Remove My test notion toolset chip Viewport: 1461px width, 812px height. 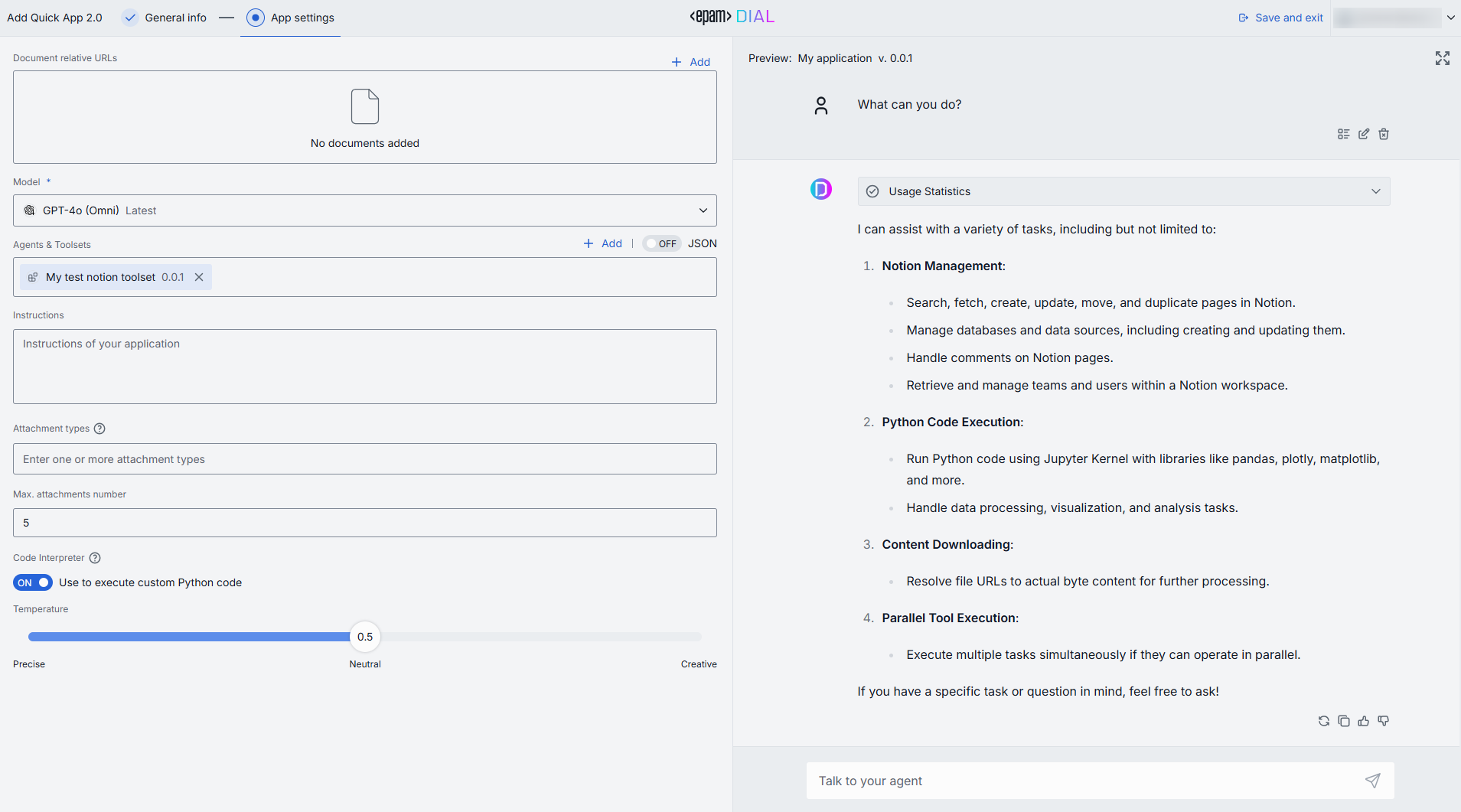pyautogui.click(x=199, y=277)
